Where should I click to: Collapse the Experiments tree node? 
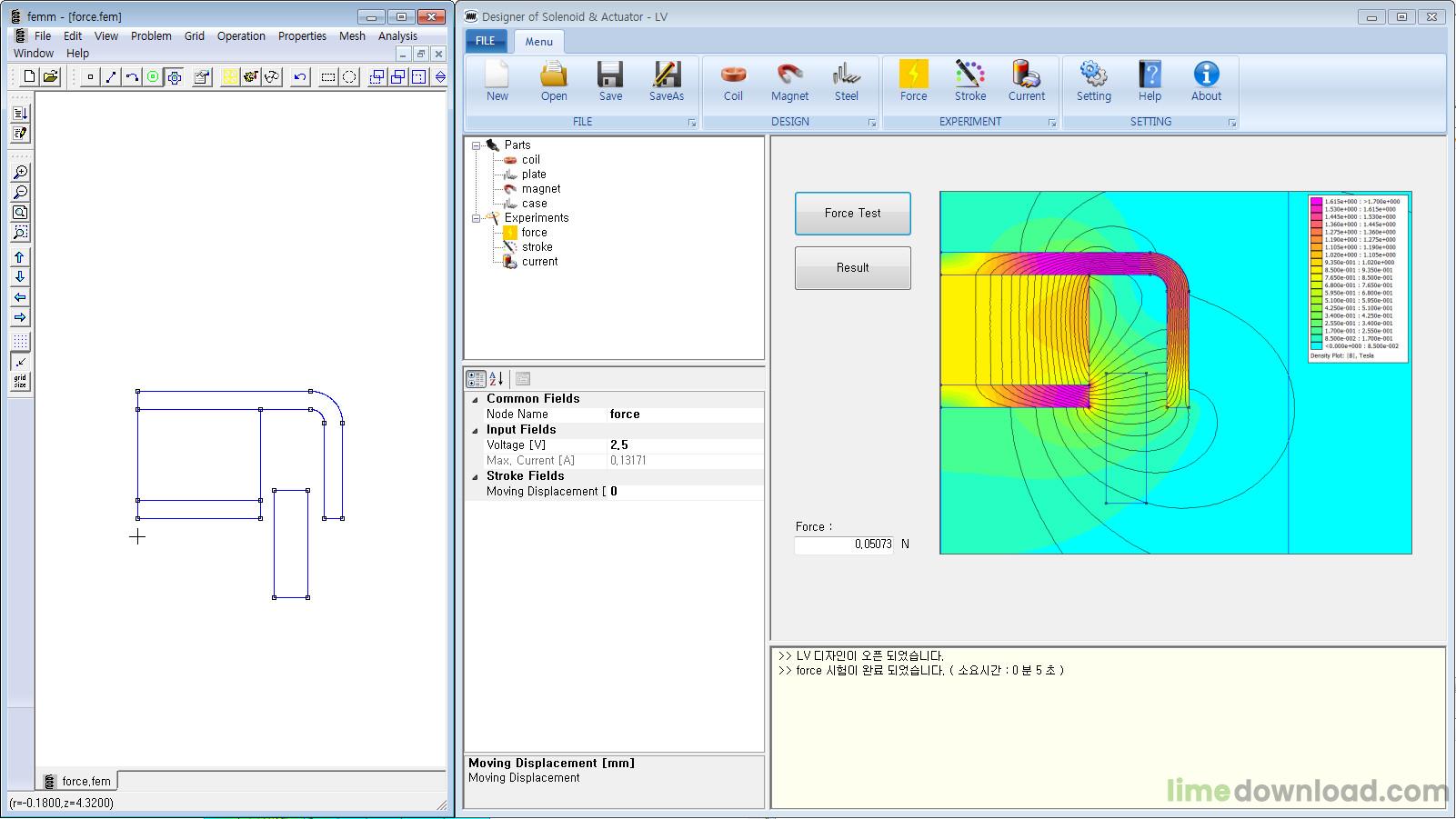coord(476,218)
